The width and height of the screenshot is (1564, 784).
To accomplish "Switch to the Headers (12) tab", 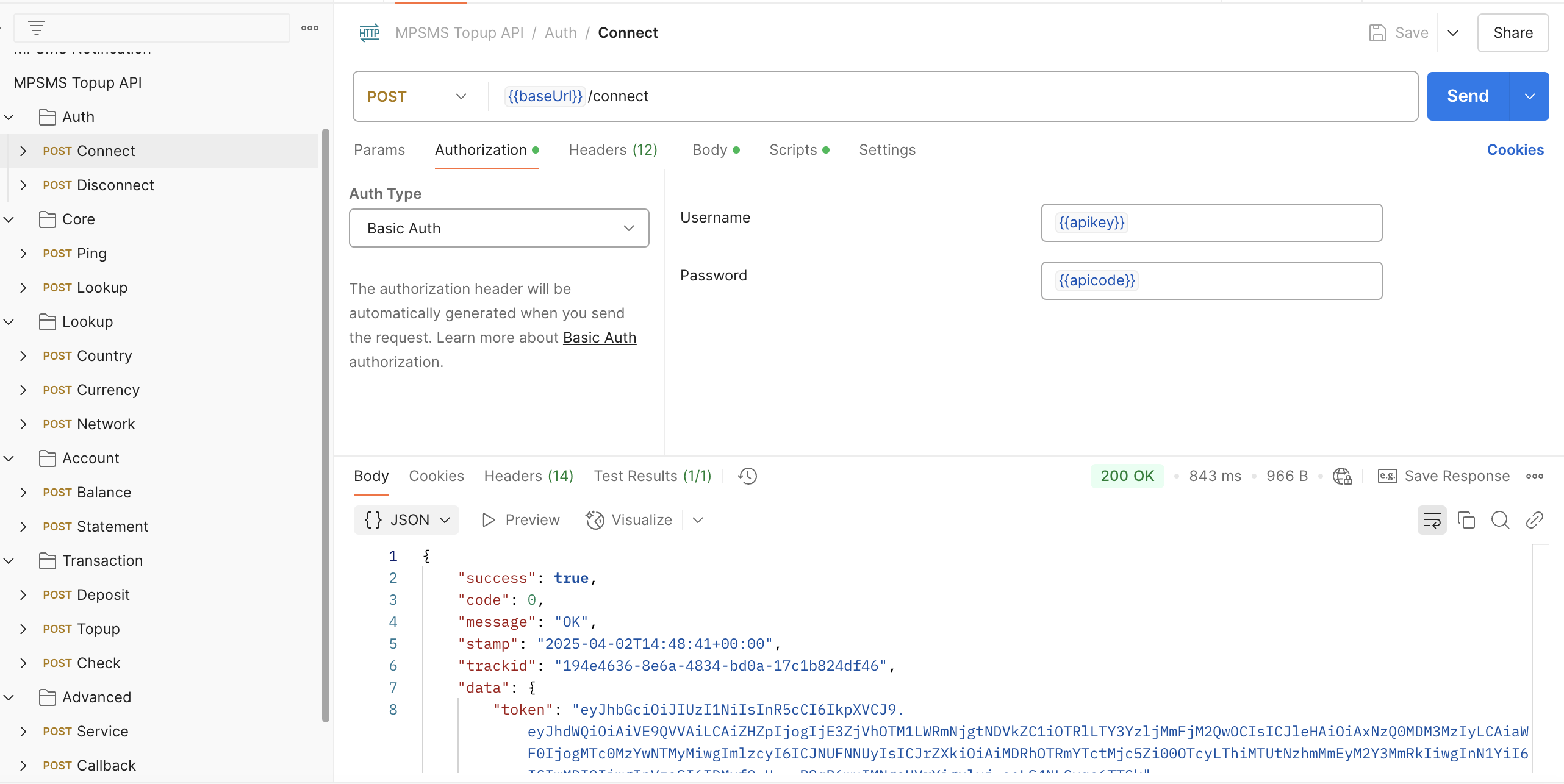I will click(612, 149).
